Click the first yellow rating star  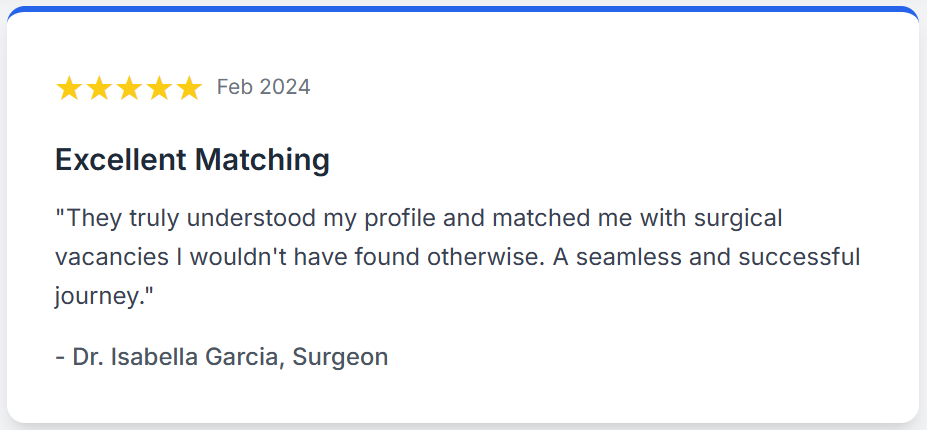[69, 88]
